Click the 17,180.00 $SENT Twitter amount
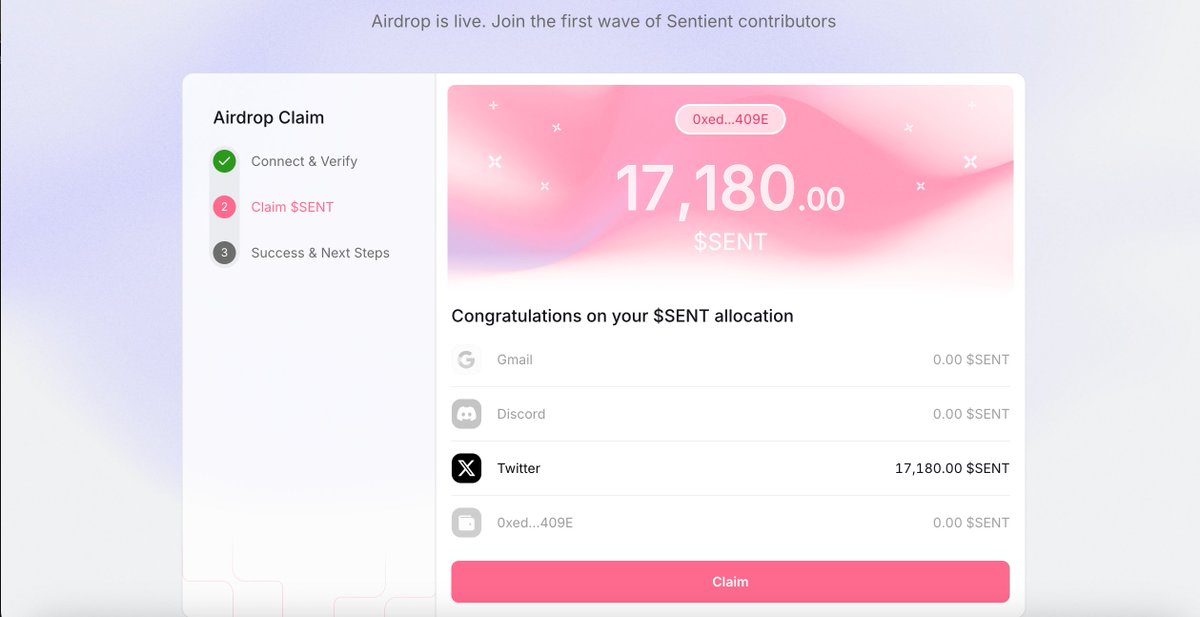This screenshot has height=617, width=1200. pyautogui.click(x=952, y=468)
